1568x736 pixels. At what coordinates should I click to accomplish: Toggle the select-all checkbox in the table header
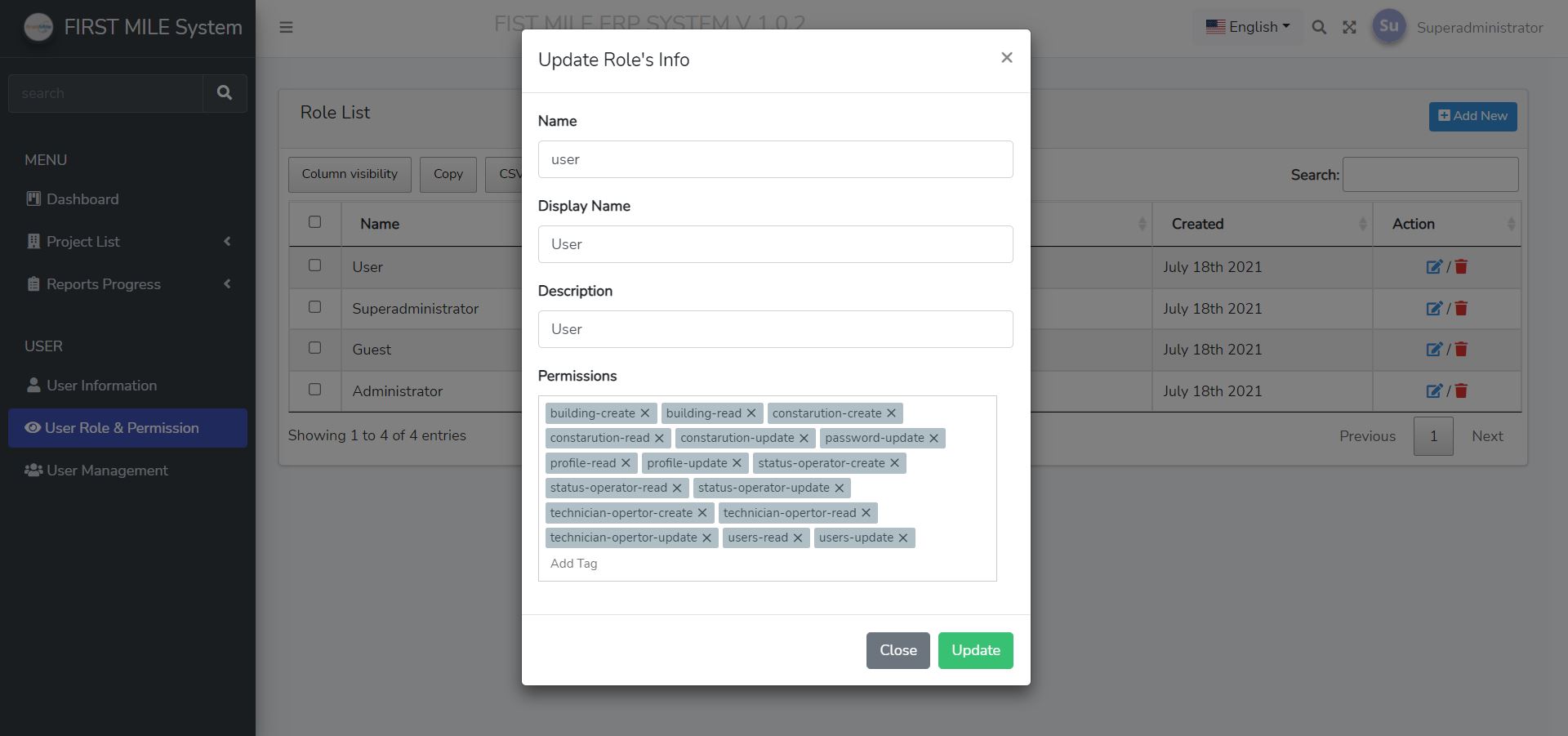point(314,222)
